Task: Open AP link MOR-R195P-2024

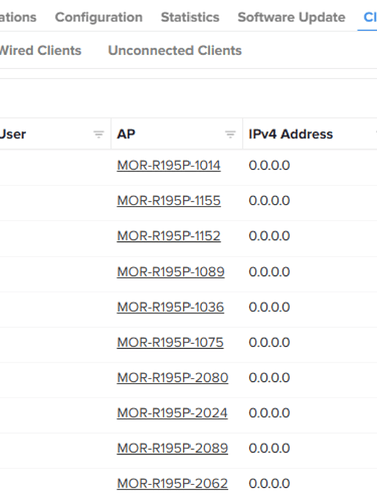Action: click(x=172, y=413)
